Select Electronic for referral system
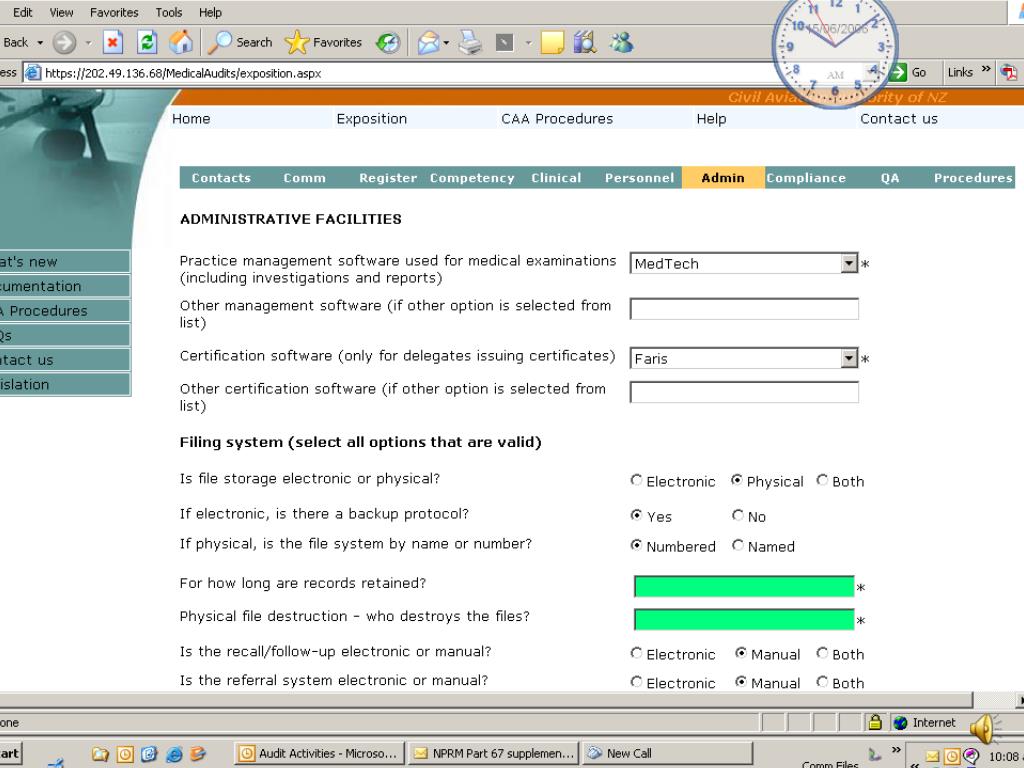Image resolution: width=1024 pixels, height=768 pixels. coord(636,682)
